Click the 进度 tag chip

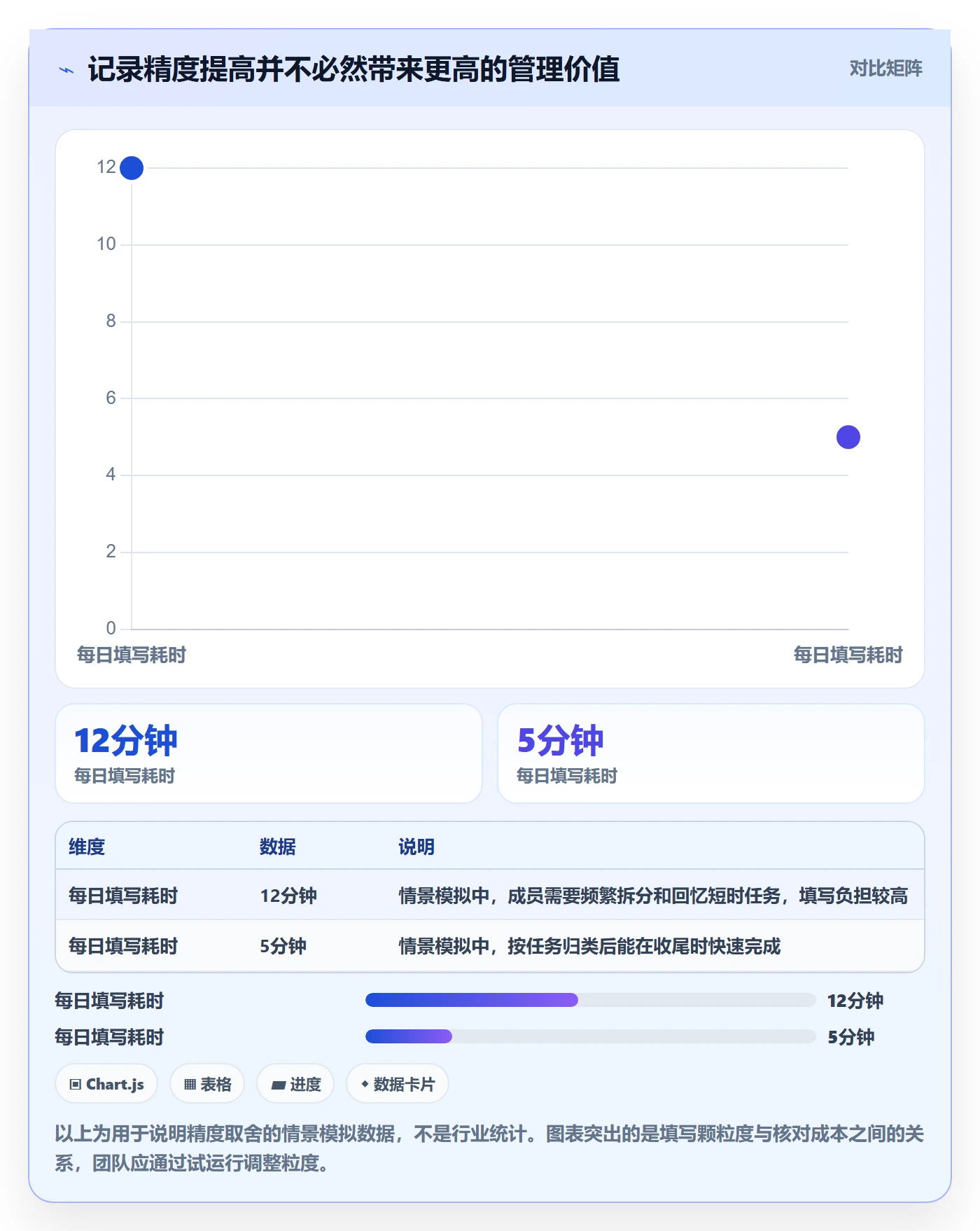[x=295, y=1084]
